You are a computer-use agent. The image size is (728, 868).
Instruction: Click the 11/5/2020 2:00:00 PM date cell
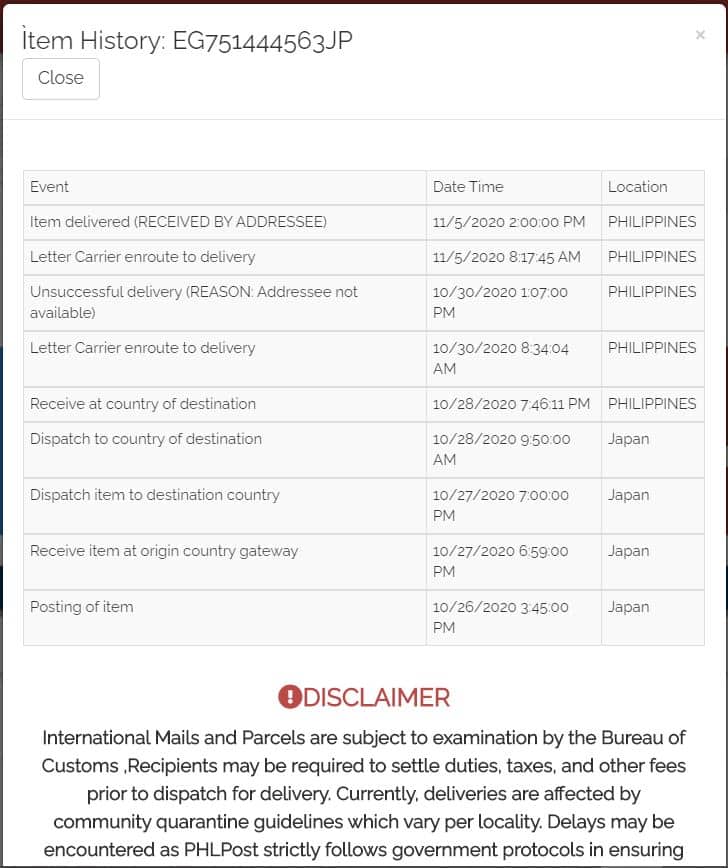[x=509, y=222]
